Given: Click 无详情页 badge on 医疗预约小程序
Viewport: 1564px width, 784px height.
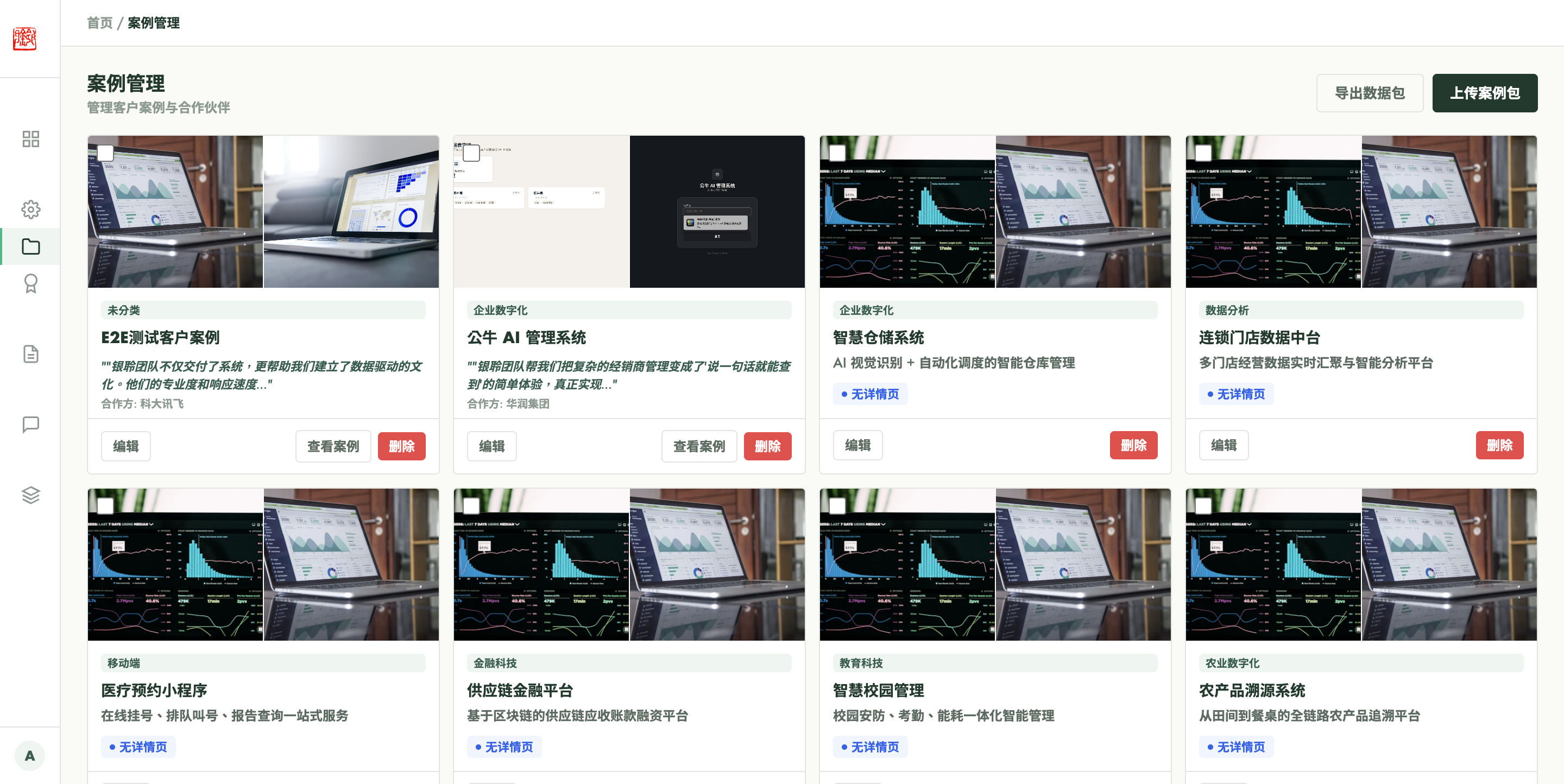Looking at the screenshot, I should [138, 747].
